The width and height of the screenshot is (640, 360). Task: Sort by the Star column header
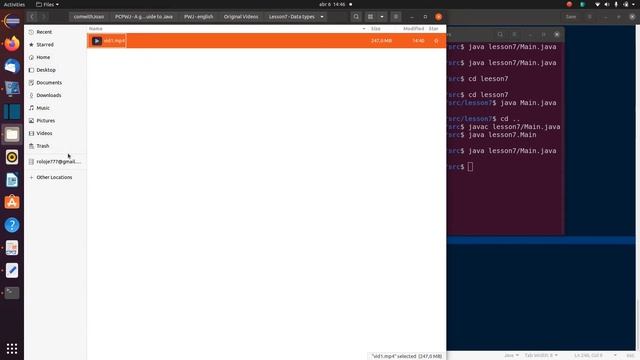coord(433,29)
